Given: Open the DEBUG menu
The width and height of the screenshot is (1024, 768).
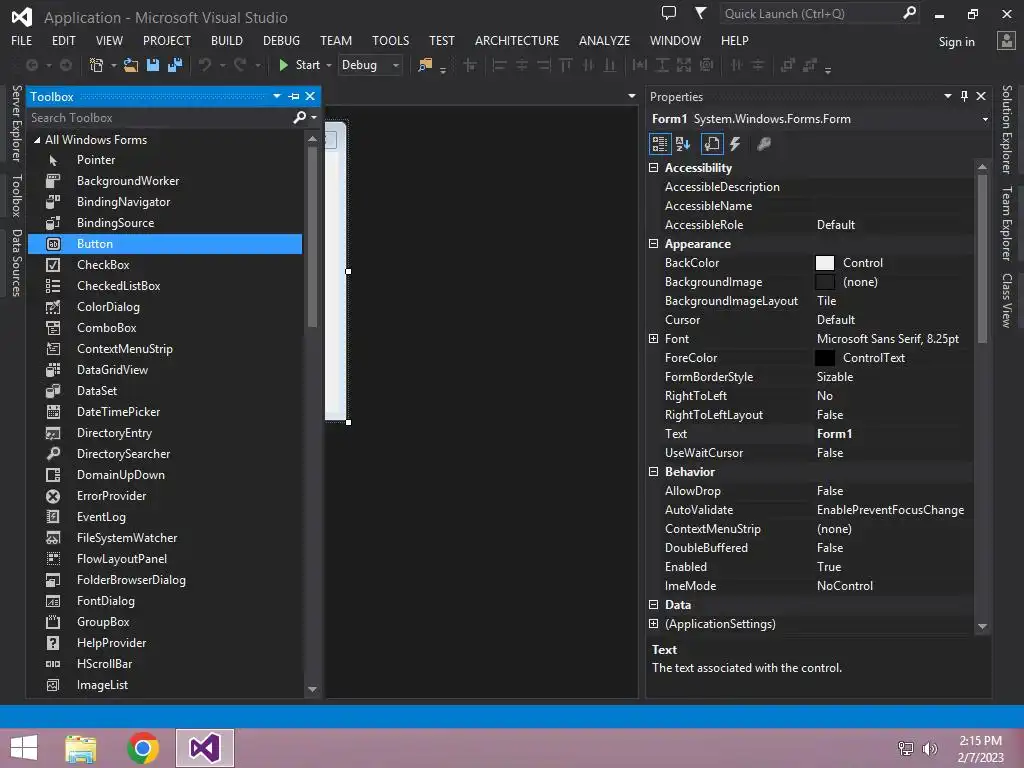Looking at the screenshot, I should tap(281, 40).
